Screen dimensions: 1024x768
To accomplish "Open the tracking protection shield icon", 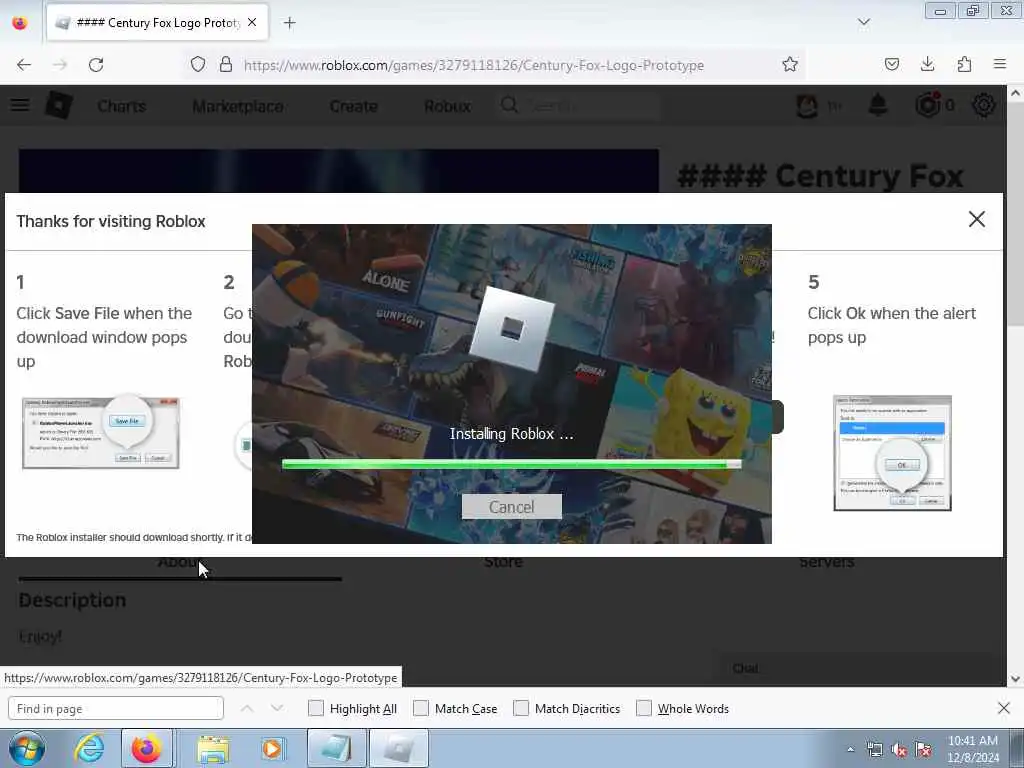I will click(198, 65).
